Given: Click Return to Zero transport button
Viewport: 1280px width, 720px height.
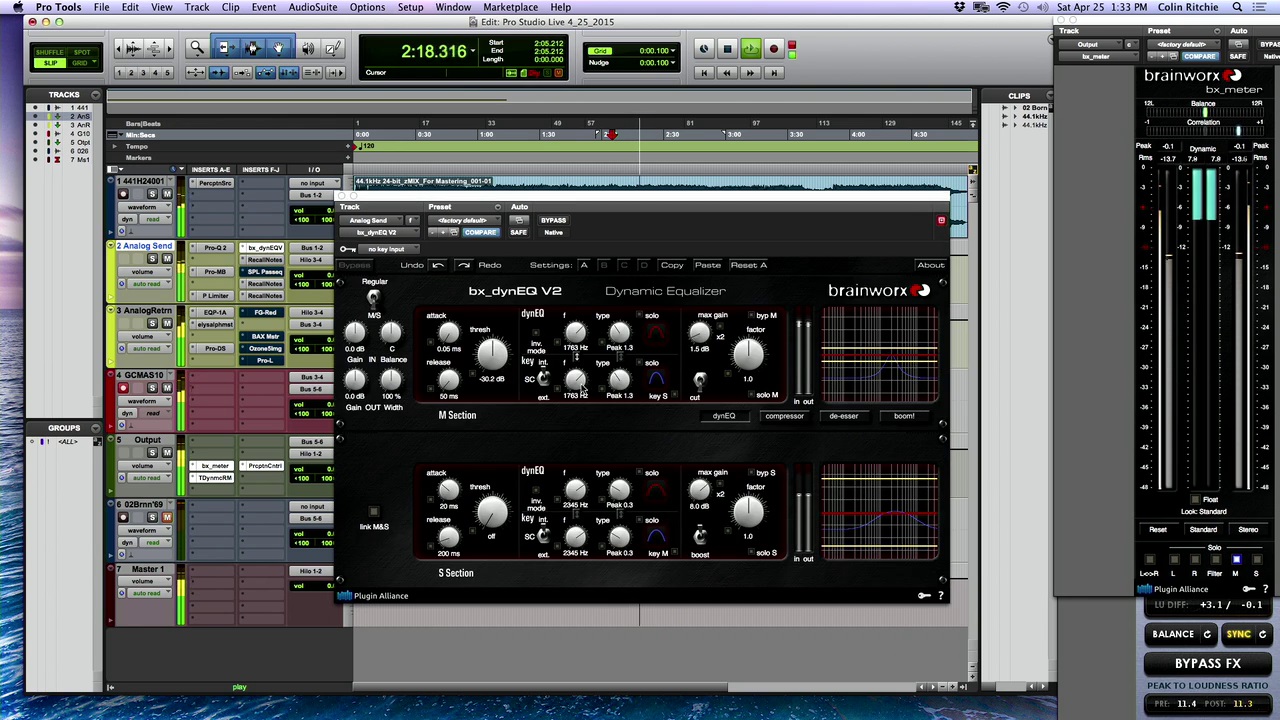Looking at the screenshot, I should 704,72.
